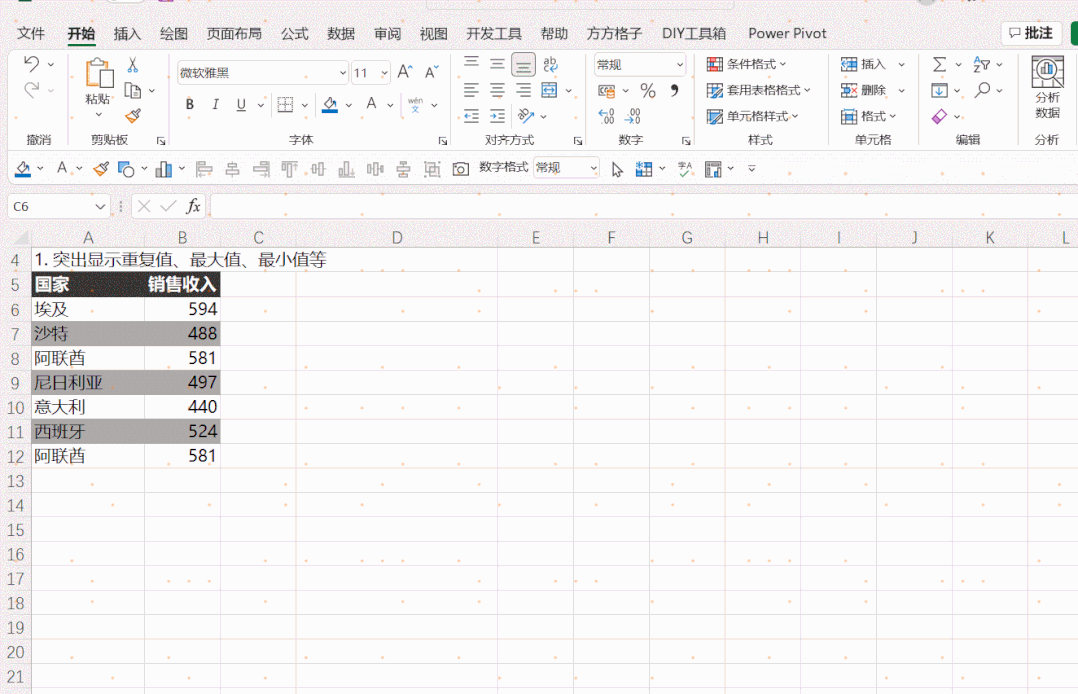This screenshot has width=1078, height=694.
Task: Toggle top vertical alignment
Action: pos(472,64)
